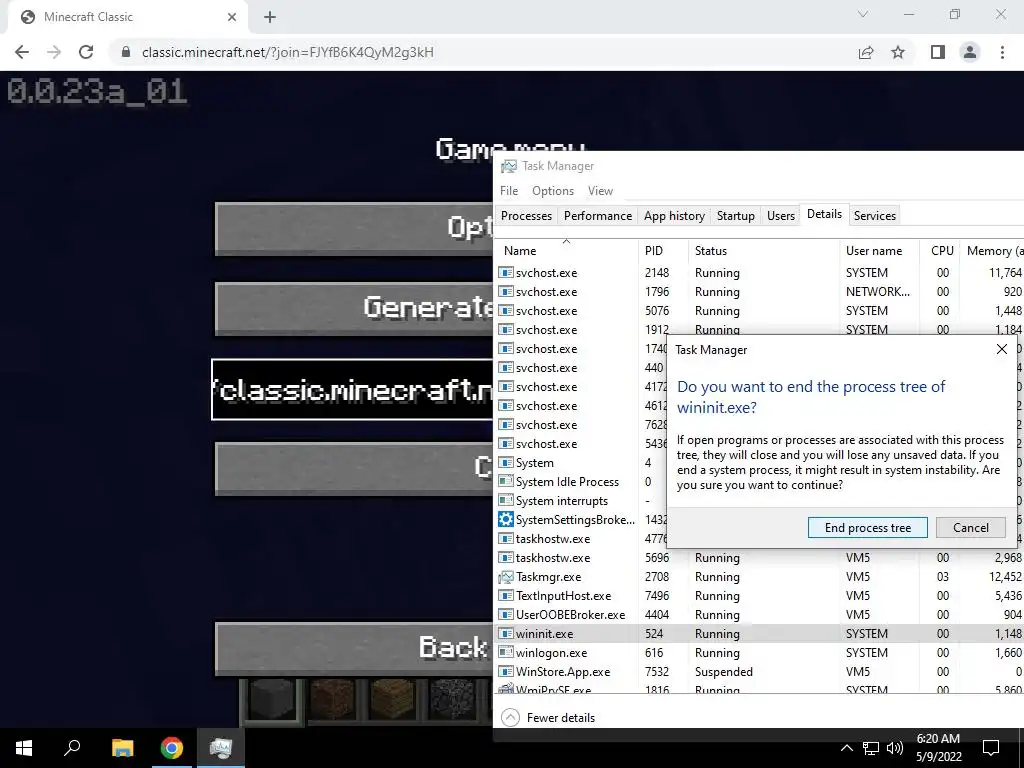Open the App history tab
The width and height of the screenshot is (1024, 768).
tap(674, 216)
